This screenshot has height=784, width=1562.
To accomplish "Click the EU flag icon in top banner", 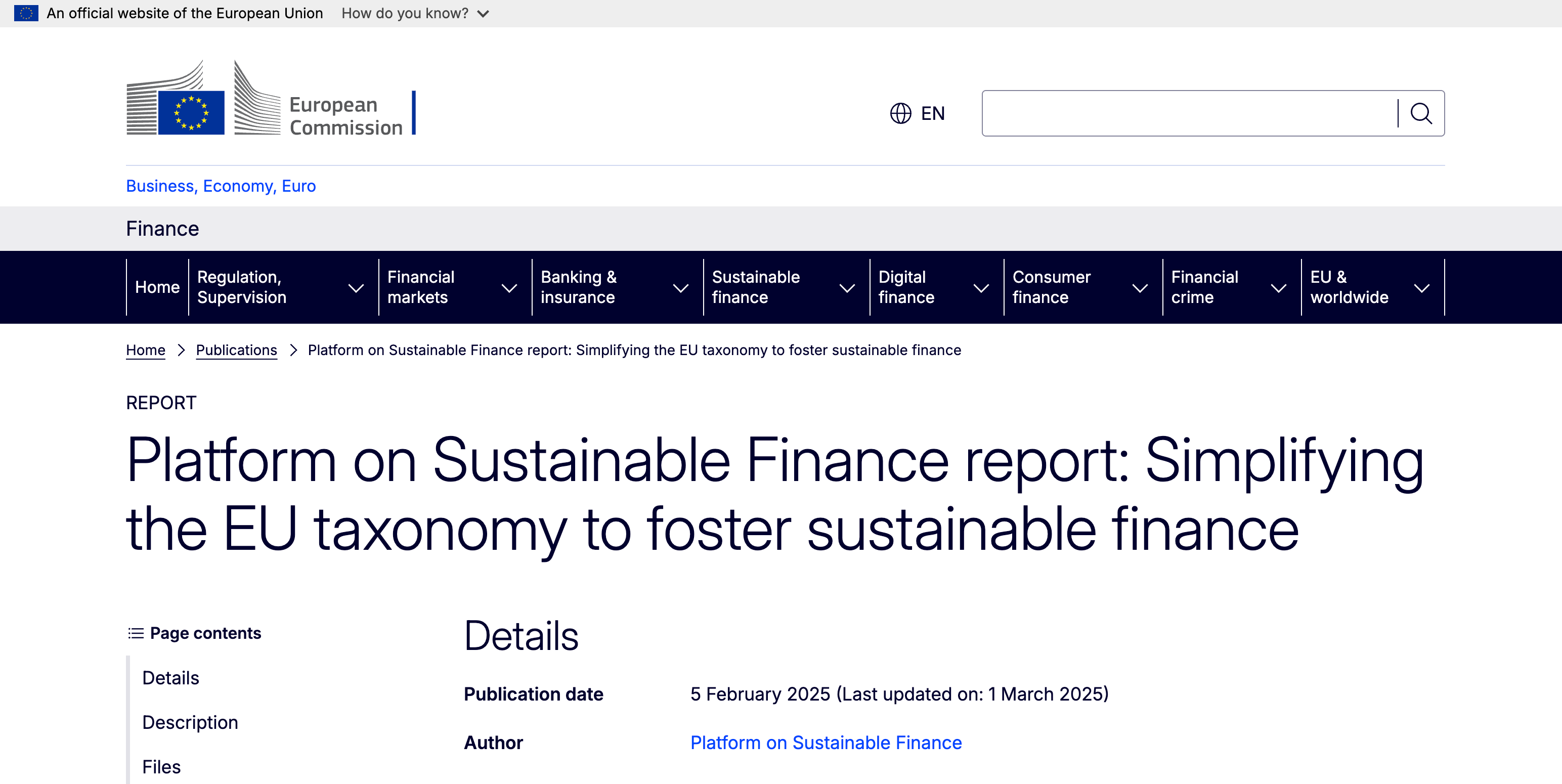I will tap(26, 13).
